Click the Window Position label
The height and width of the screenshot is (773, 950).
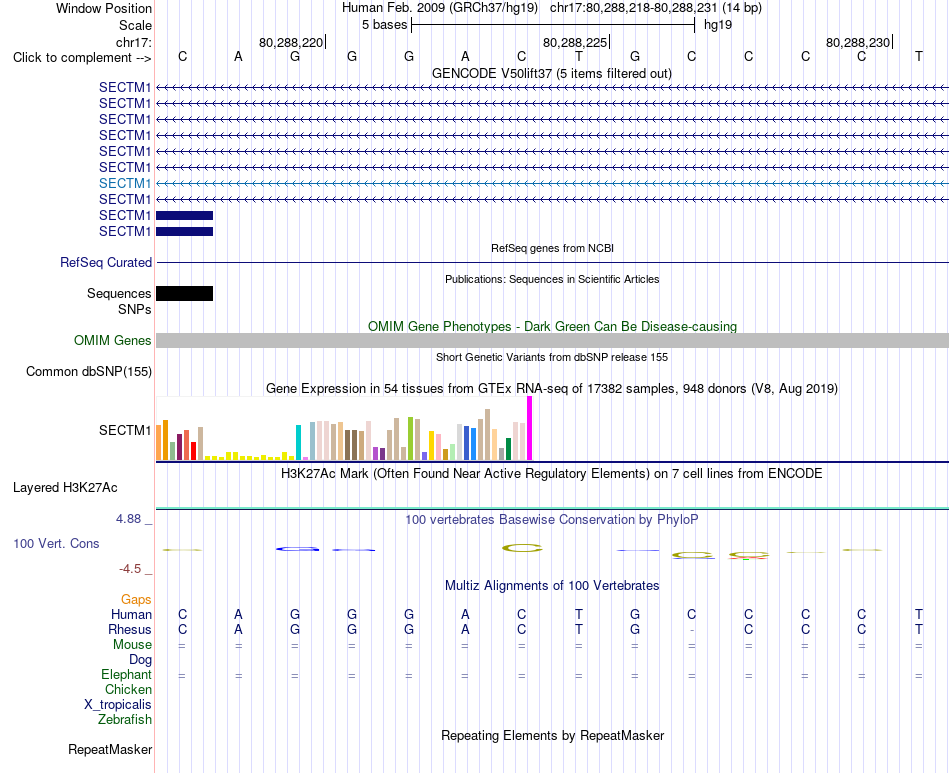104,8
